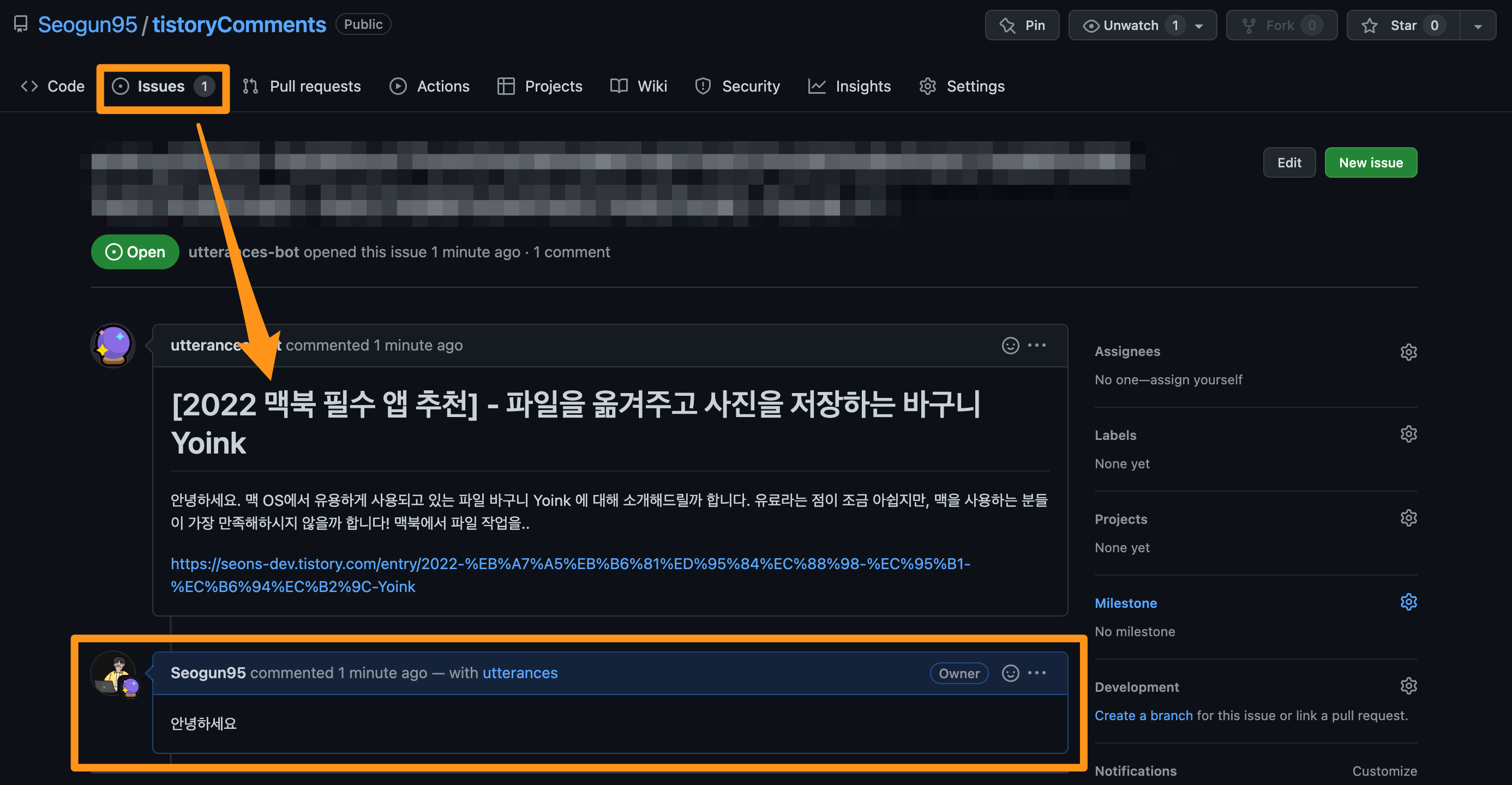Open options menu on Seogun95 comment
This screenshot has width=1512, height=785.
tap(1036, 673)
